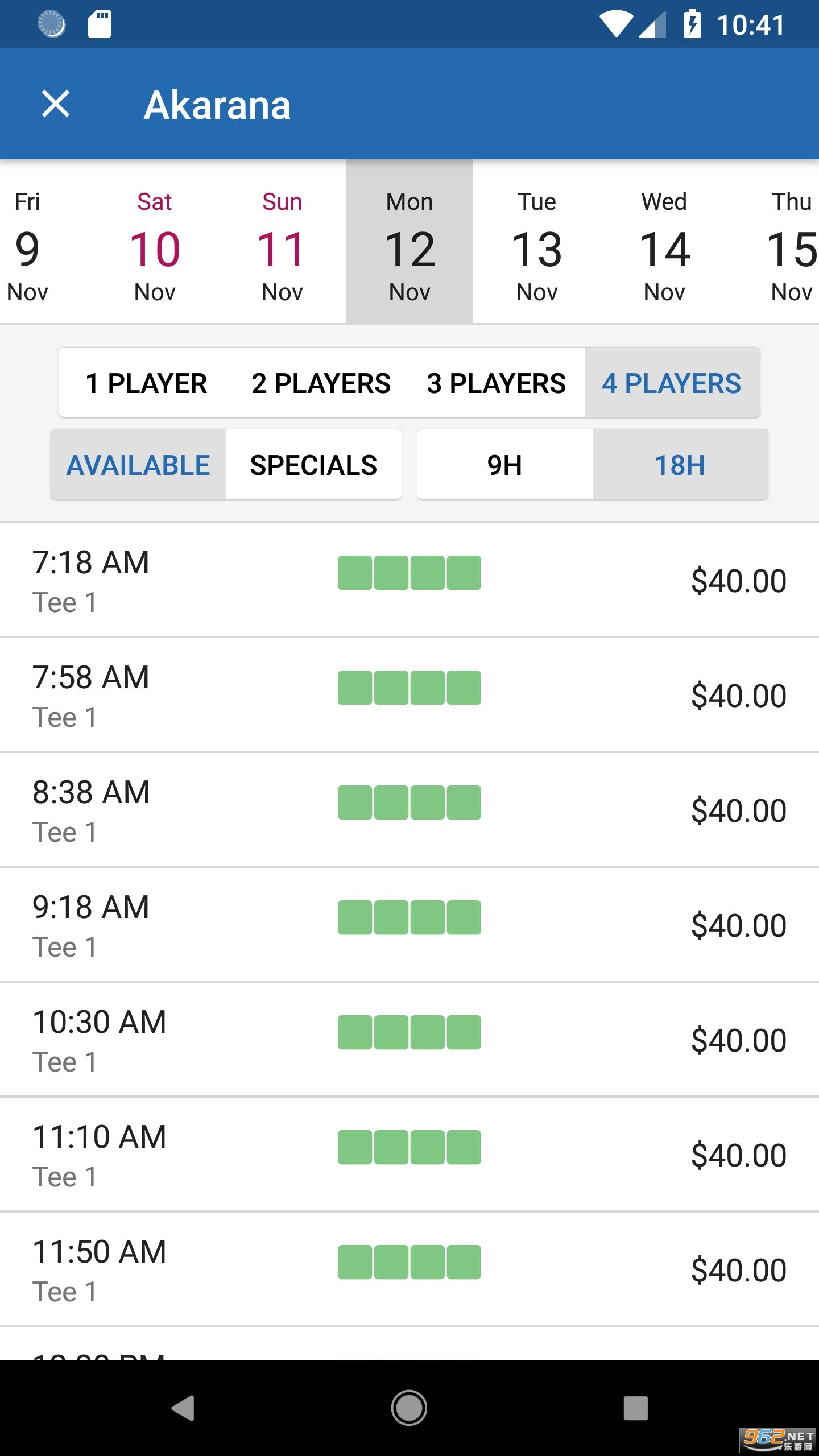Switch to 2 PLAYERS filter
This screenshot has width=819, height=1456.
click(x=321, y=383)
